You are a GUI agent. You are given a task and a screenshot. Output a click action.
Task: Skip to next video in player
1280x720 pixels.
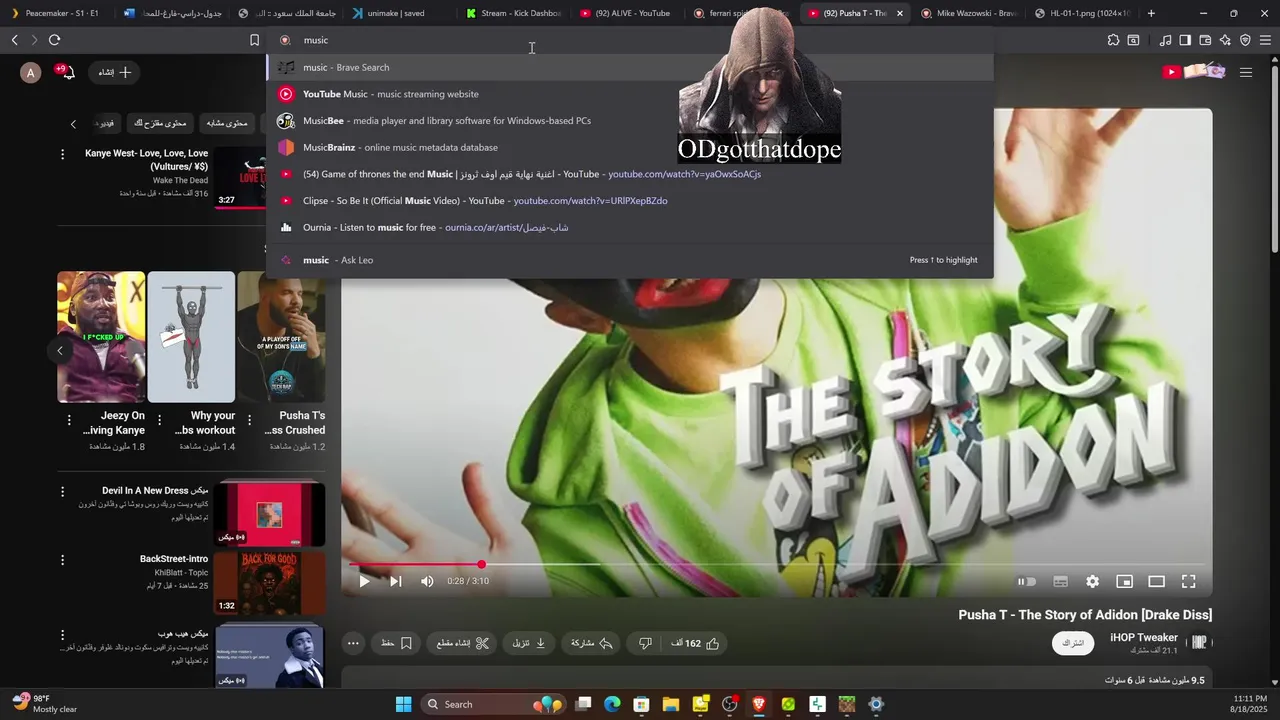point(395,581)
